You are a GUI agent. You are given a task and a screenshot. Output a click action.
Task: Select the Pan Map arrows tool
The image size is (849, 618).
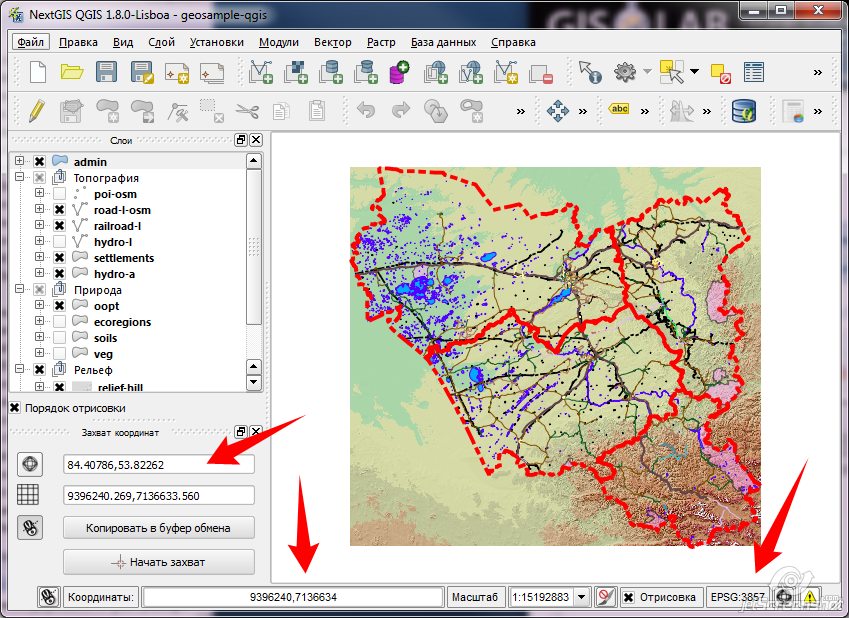click(x=558, y=111)
